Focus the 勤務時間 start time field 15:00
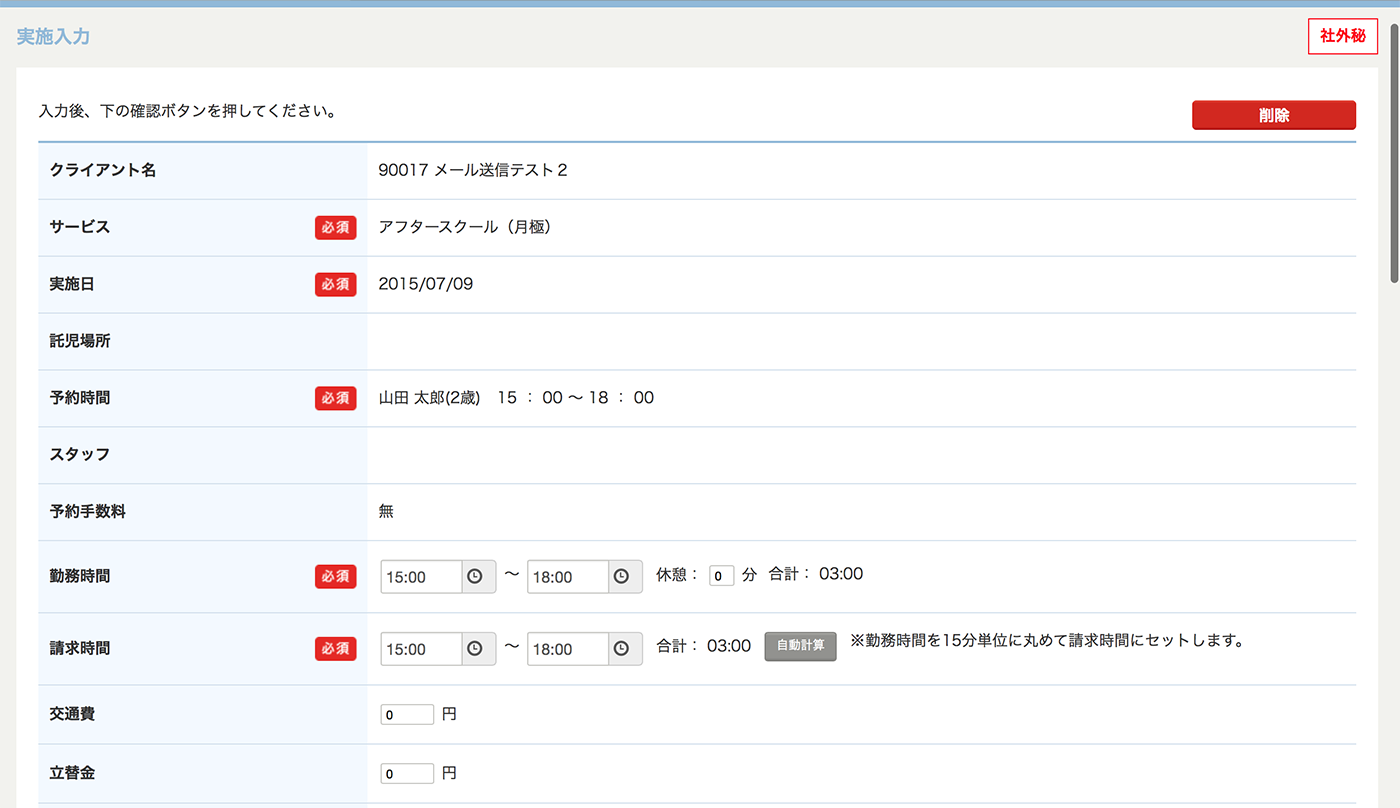Screen dimensions: 1400x808 pyautogui.click(x=421, y=577)
